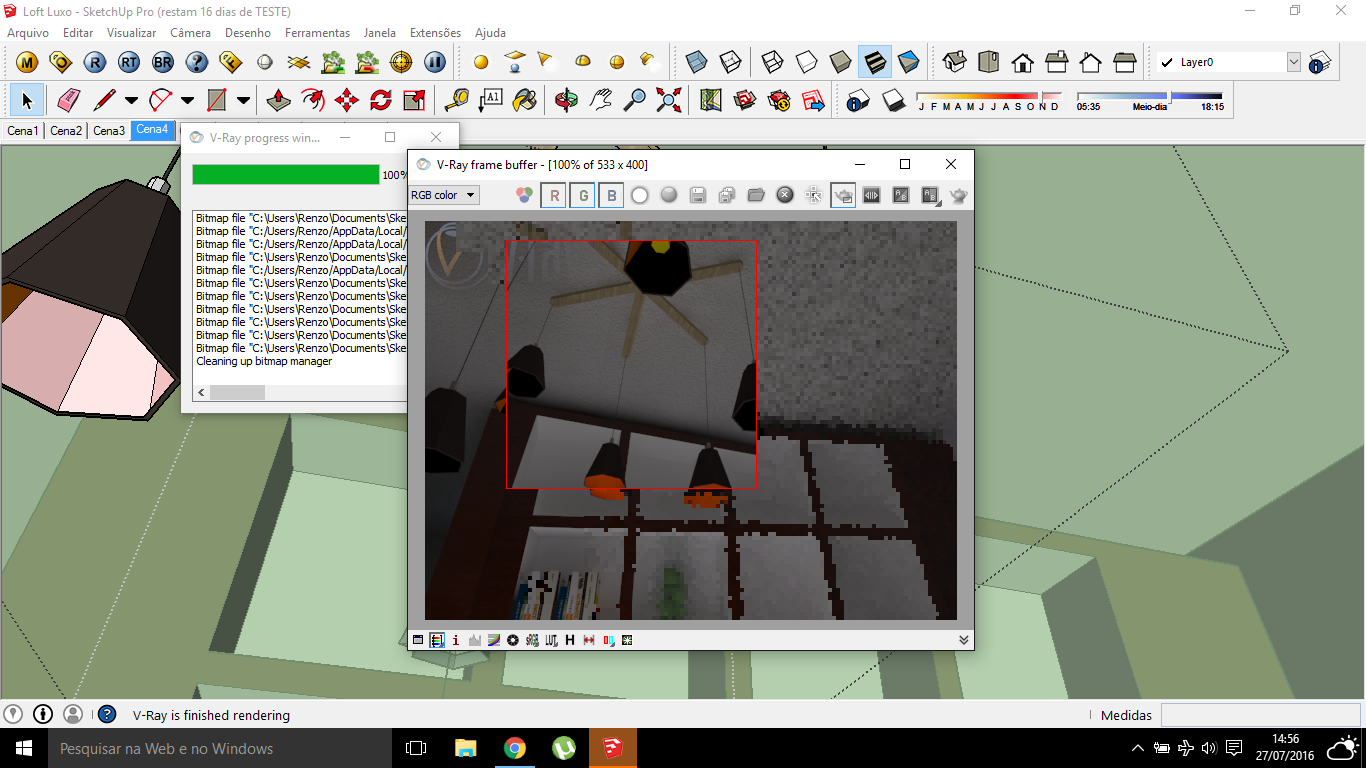The height and width of the screenshot is (768, 1366).
Task: Switch to the Cena2 scene tab
Action: (x=66, y=131)
